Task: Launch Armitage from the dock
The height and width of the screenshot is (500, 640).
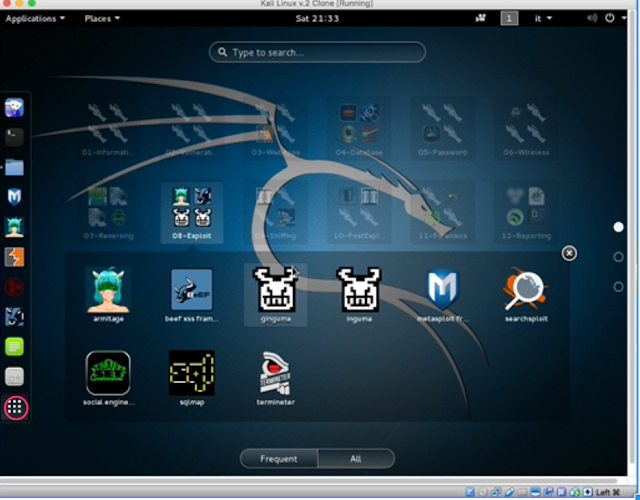Action: 14,227
